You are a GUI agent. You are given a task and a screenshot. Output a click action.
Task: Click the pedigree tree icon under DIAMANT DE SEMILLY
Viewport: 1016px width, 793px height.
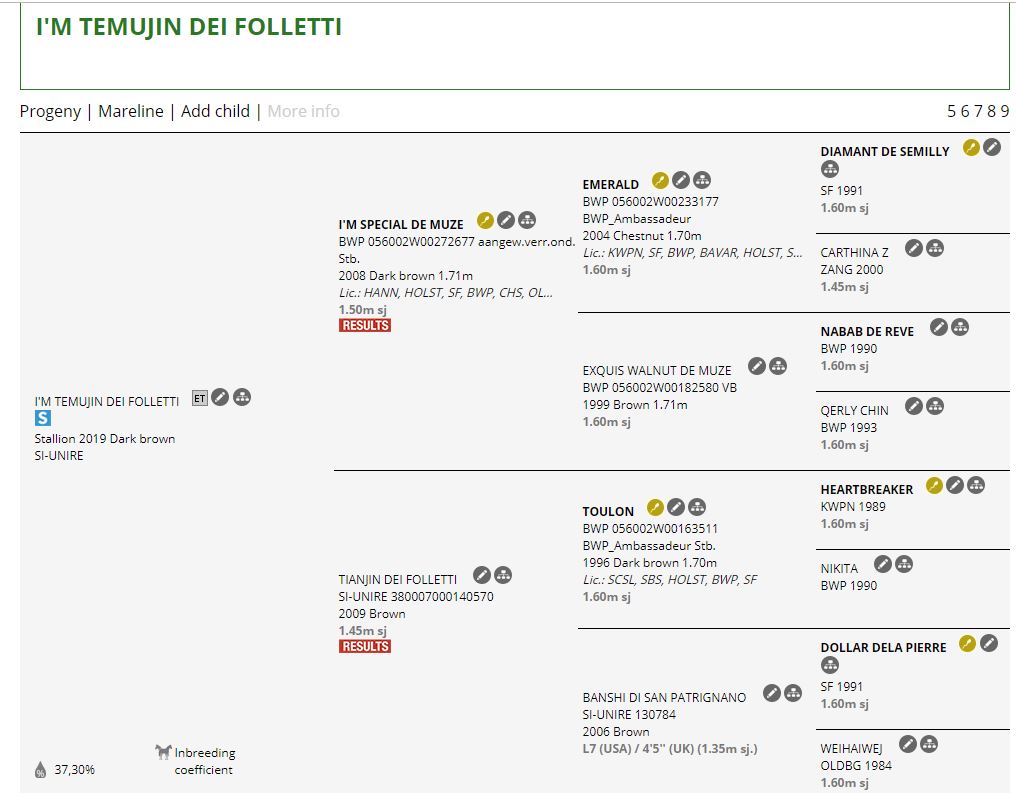(x=830, y=170)
